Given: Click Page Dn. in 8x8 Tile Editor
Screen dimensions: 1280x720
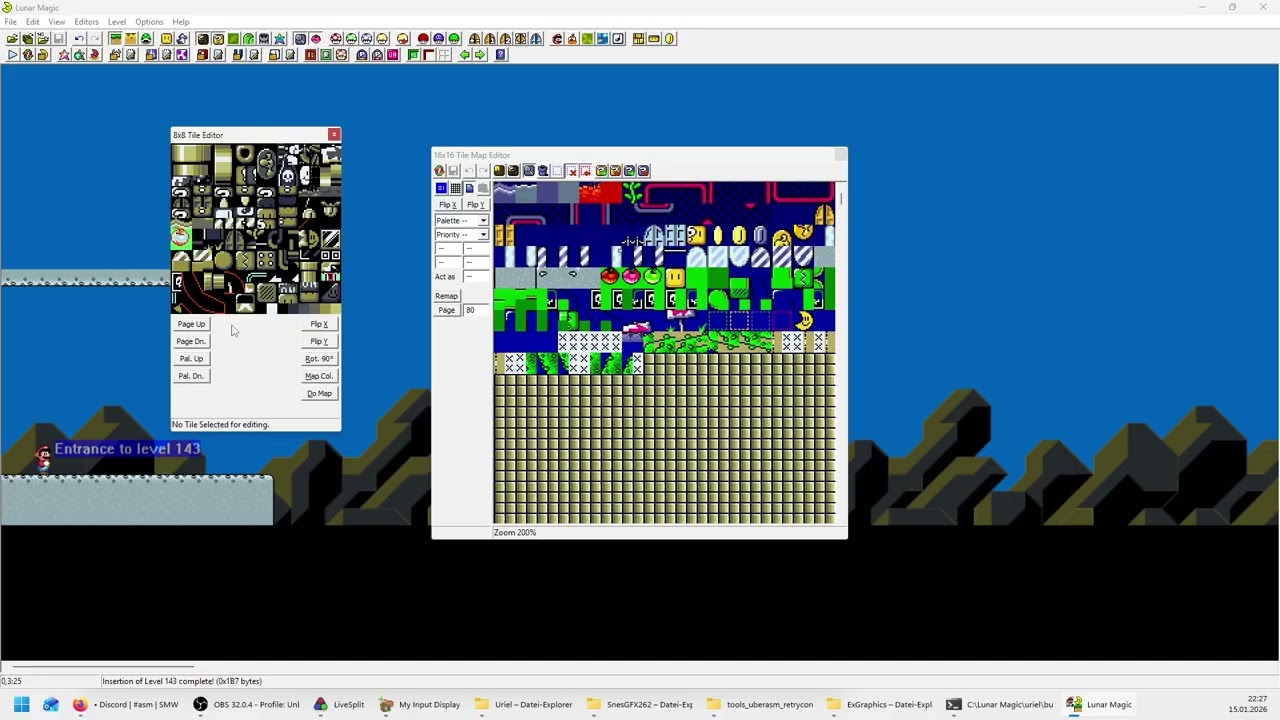Looking at the screenshot, I should 191,341.
